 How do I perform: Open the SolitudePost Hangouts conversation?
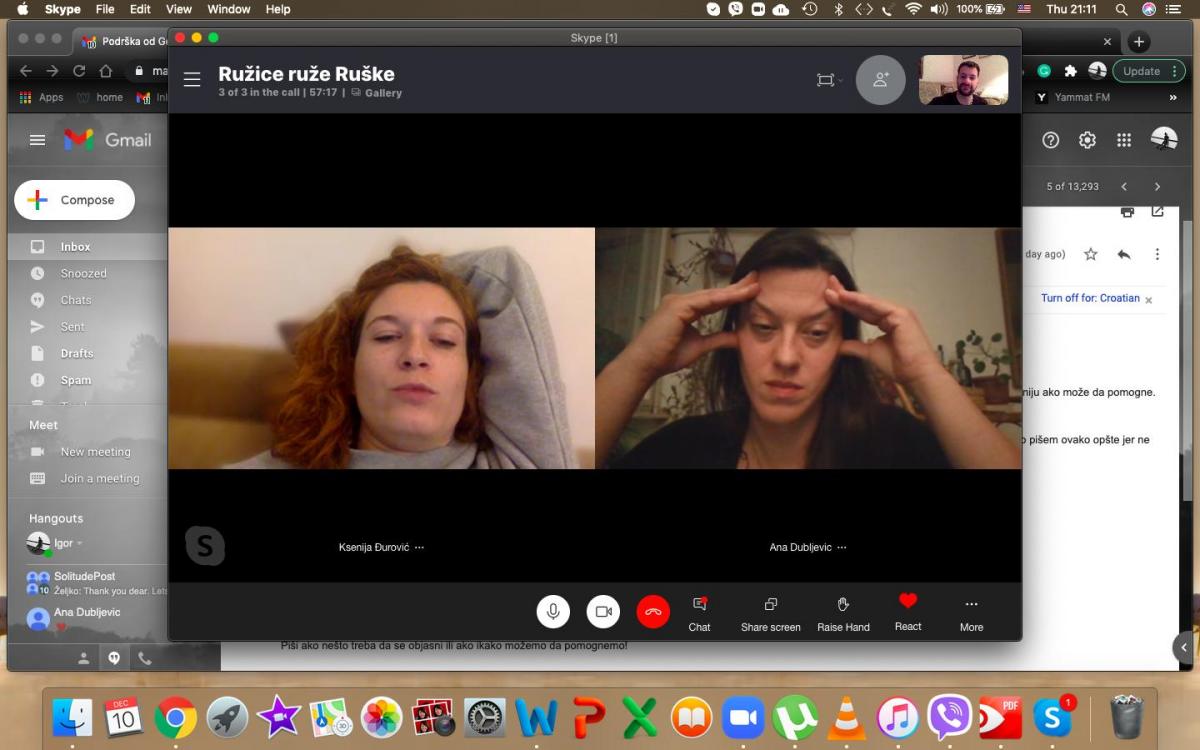point(96,583)
